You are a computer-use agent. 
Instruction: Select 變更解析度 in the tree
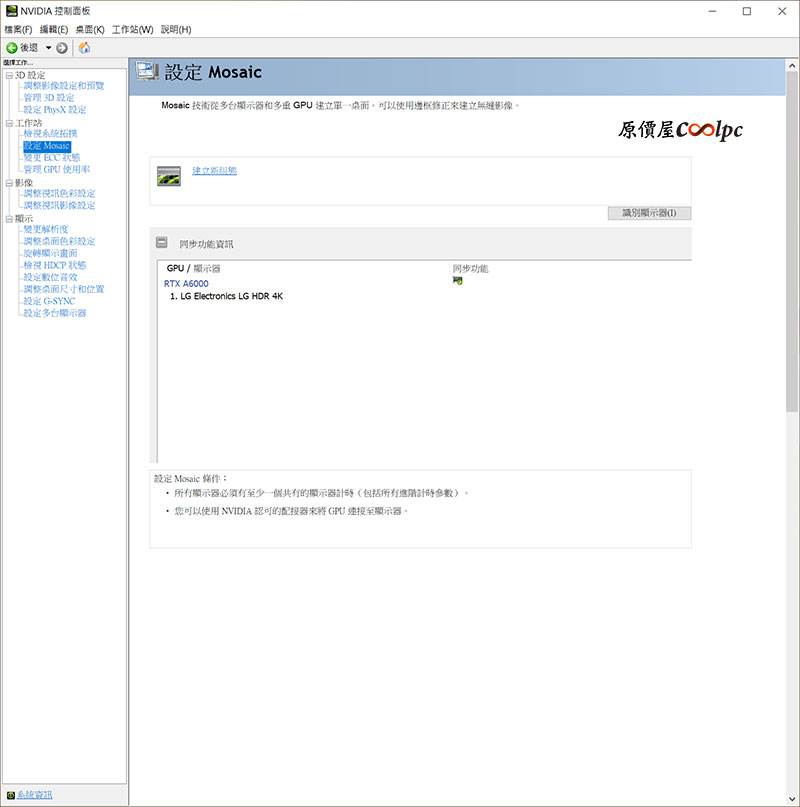[46, 229]
